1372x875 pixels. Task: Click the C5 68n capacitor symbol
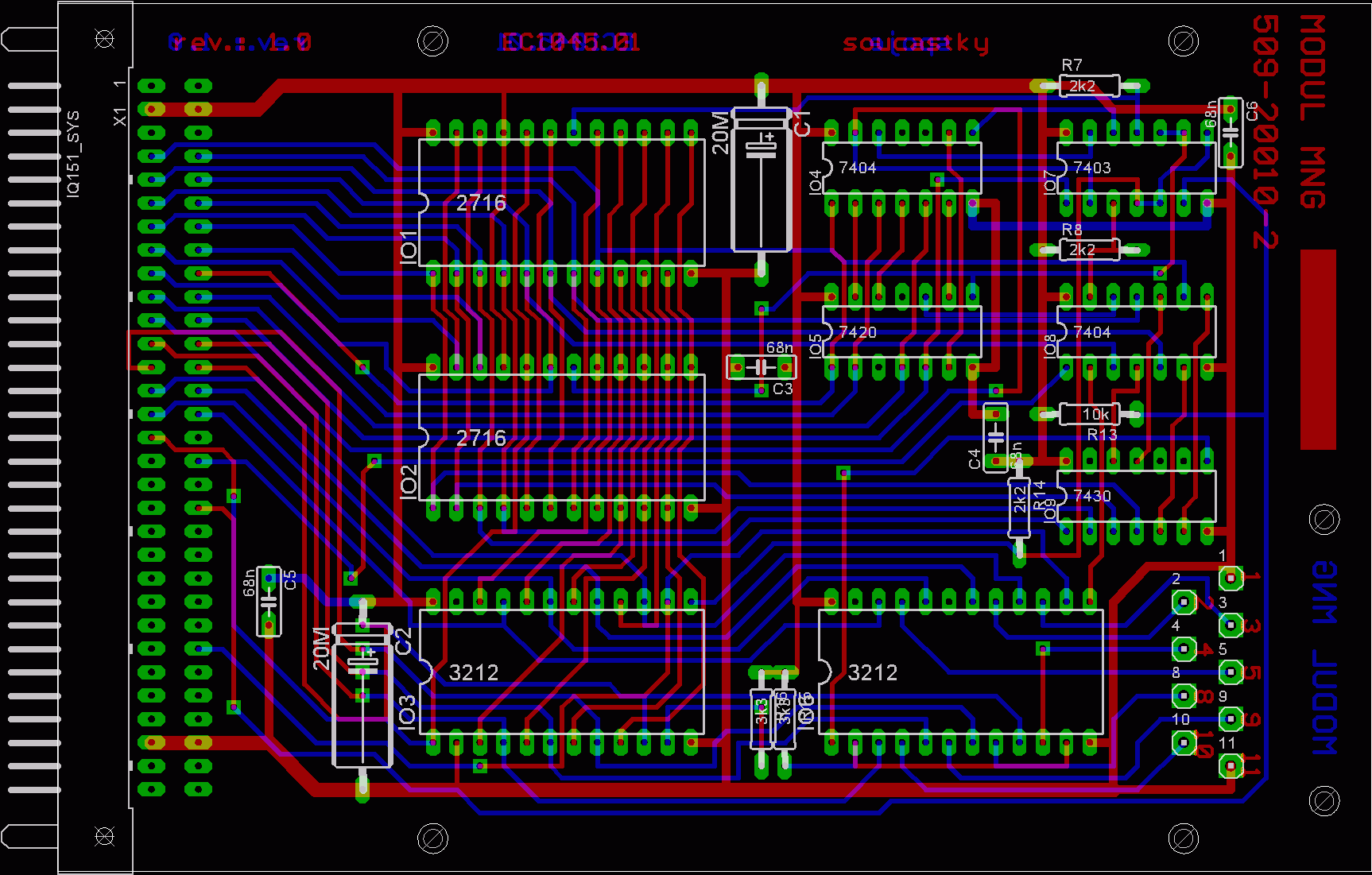pos(269,602)
